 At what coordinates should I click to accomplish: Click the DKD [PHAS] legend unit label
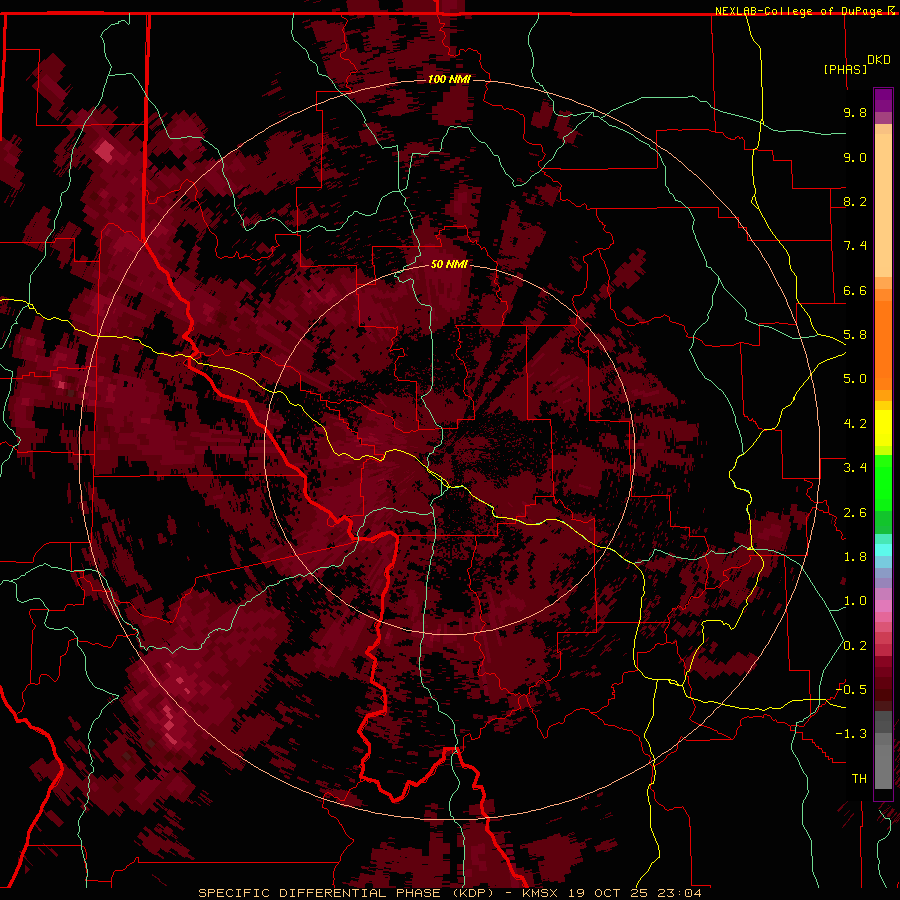click(x=856, y=64)
